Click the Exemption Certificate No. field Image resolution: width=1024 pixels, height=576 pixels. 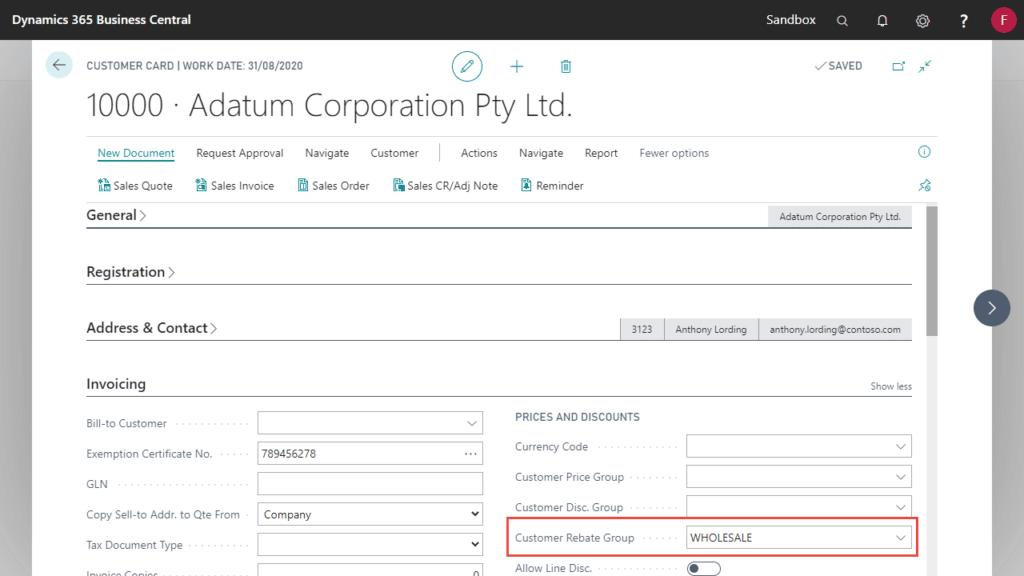pos(358,454)
